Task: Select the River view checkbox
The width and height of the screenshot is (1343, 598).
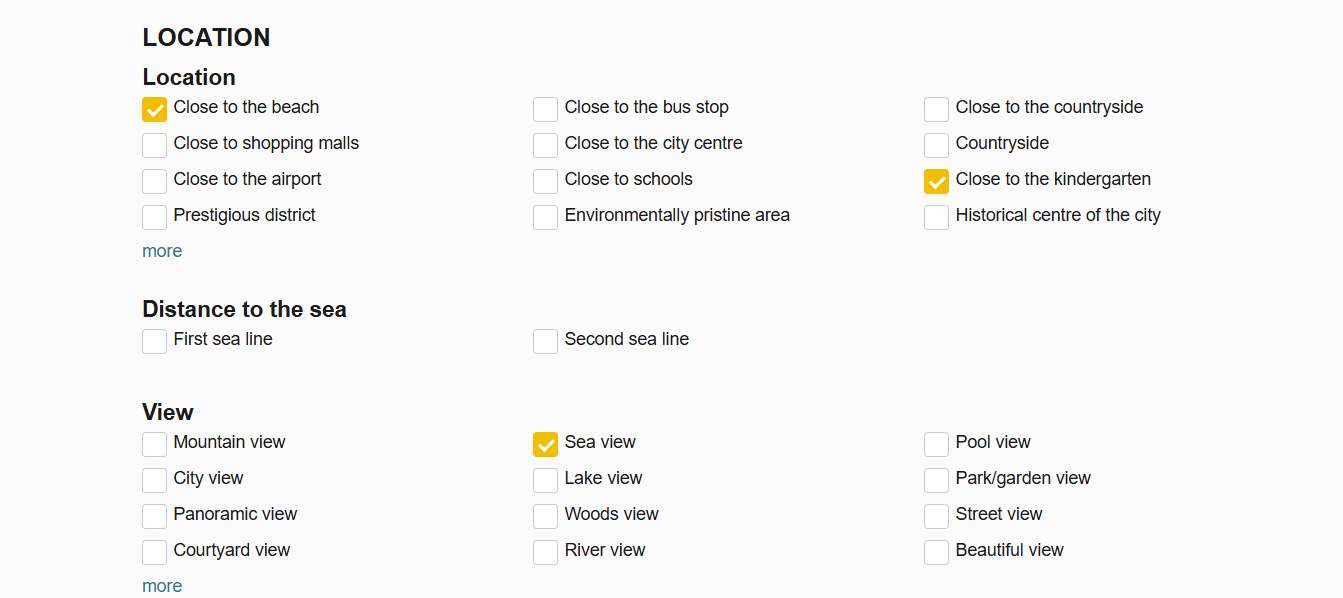Action: pos(545,552)
